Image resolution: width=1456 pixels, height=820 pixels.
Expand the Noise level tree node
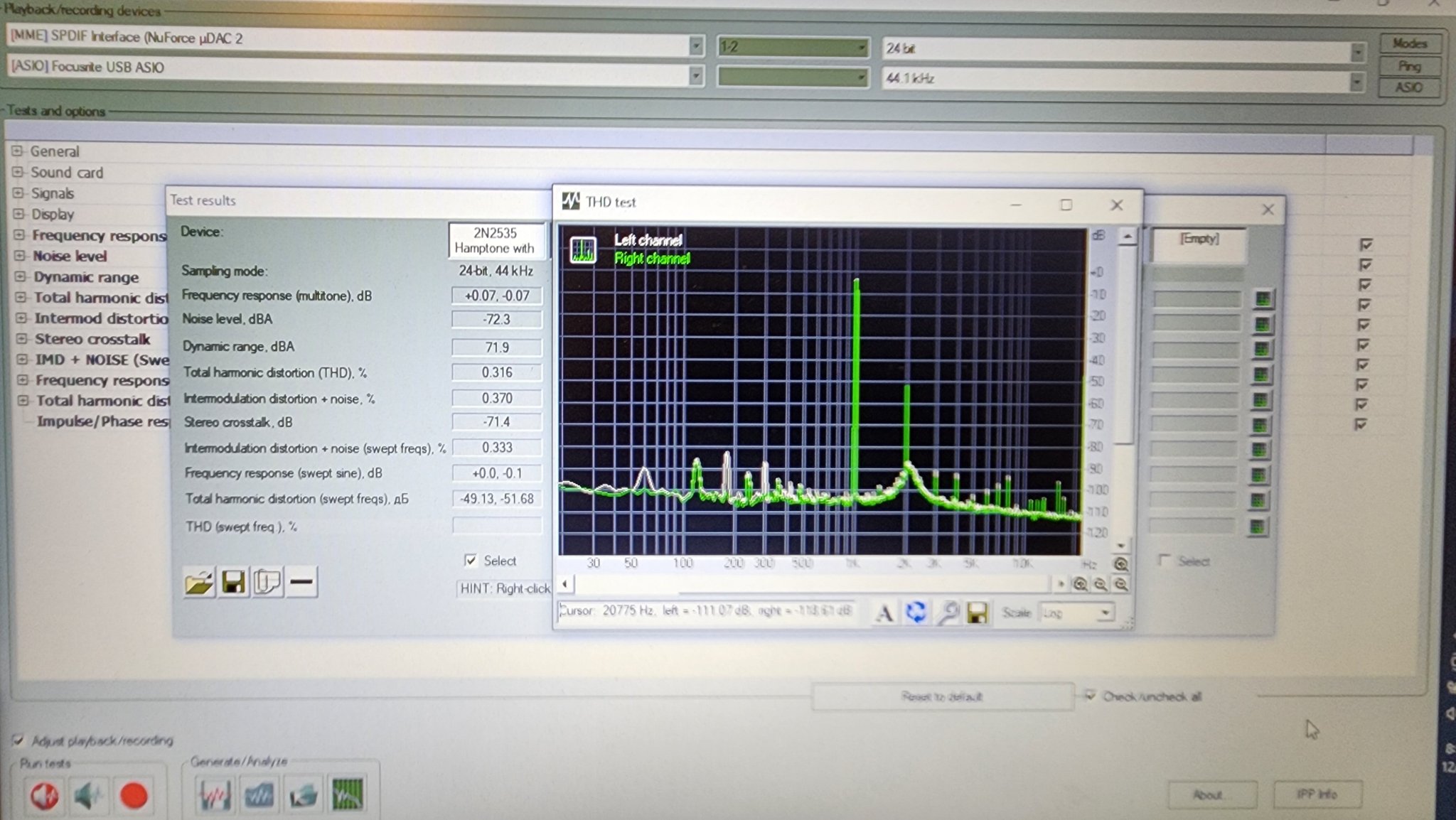20,255
